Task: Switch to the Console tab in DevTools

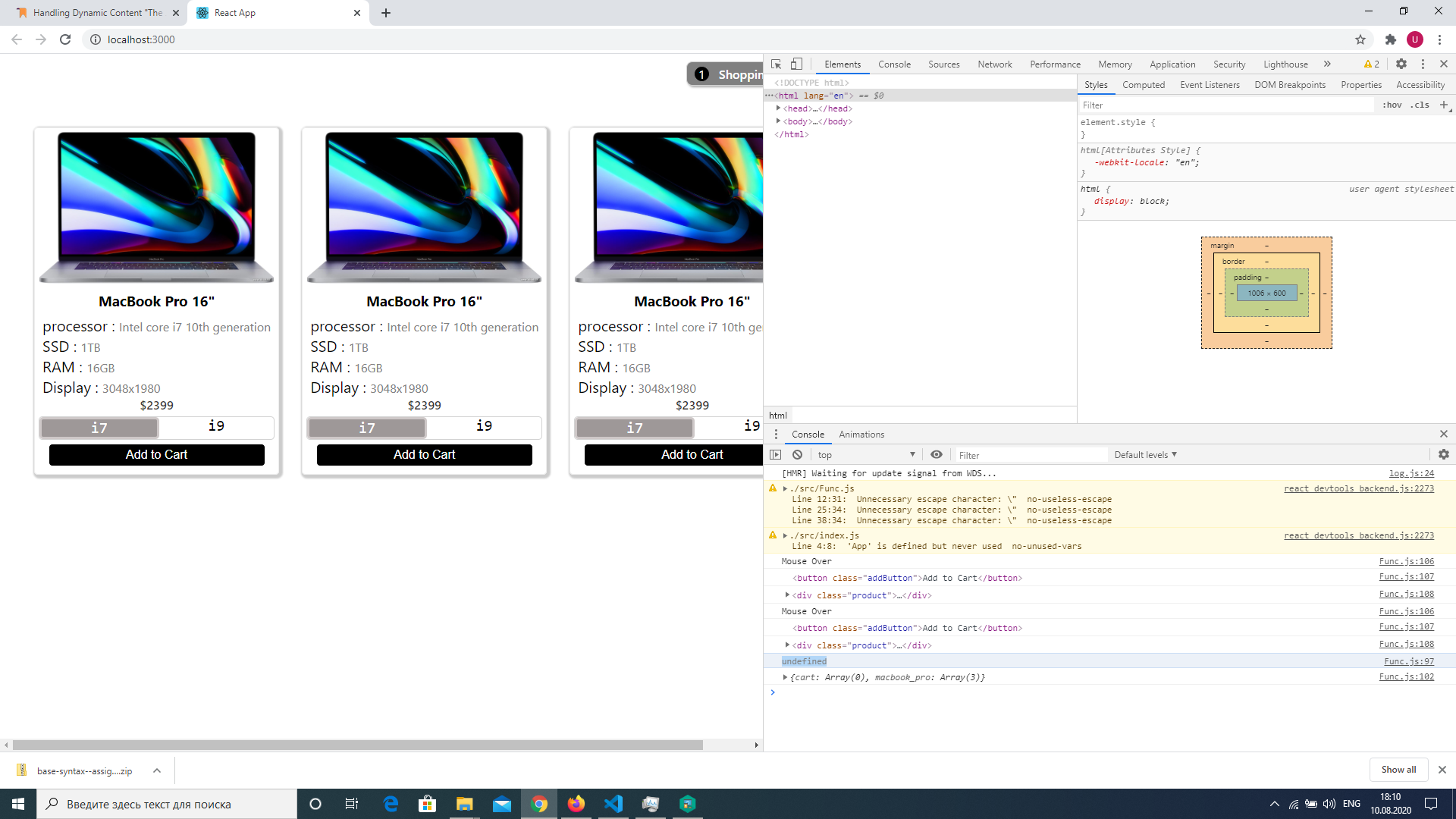Action: click(x=895, y=64)
